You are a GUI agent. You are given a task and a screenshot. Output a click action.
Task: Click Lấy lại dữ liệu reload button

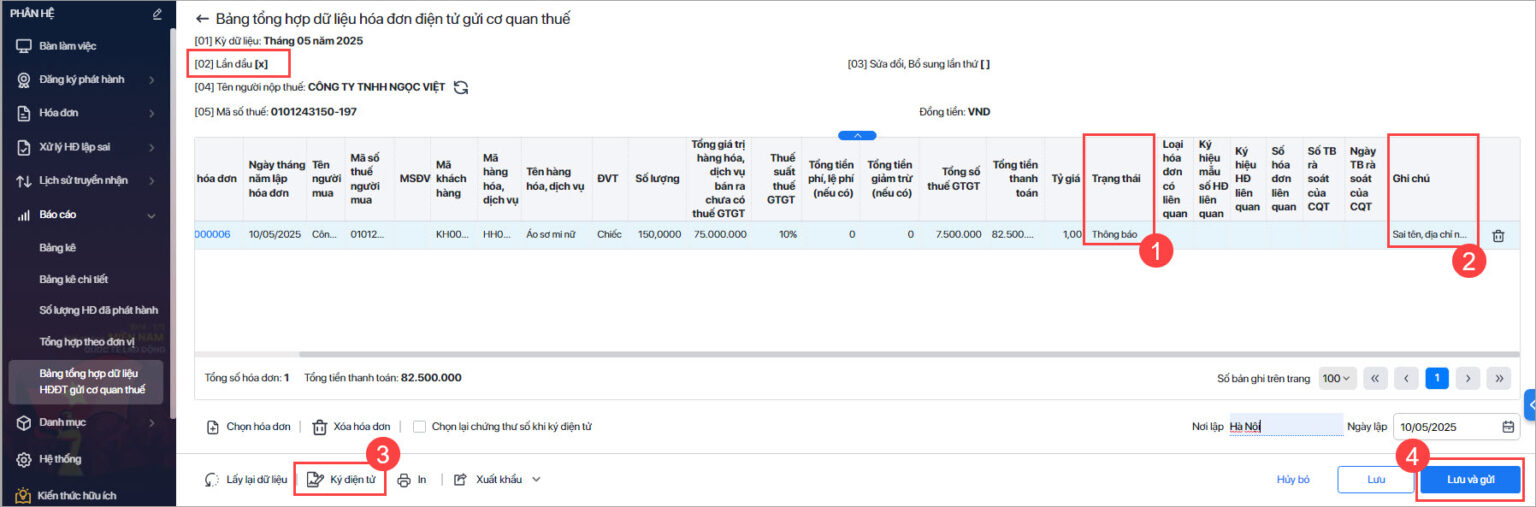coord(246,479)
